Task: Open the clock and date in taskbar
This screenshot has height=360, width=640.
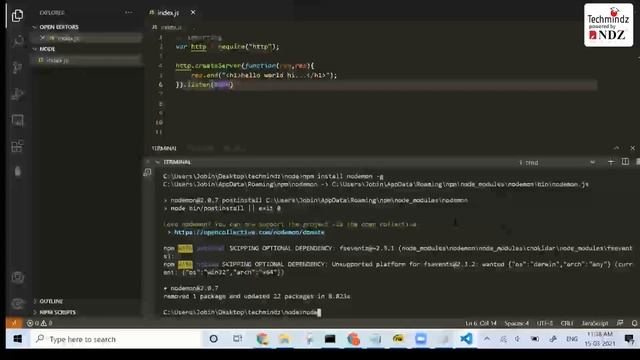Action: click(x=600, y=339)
